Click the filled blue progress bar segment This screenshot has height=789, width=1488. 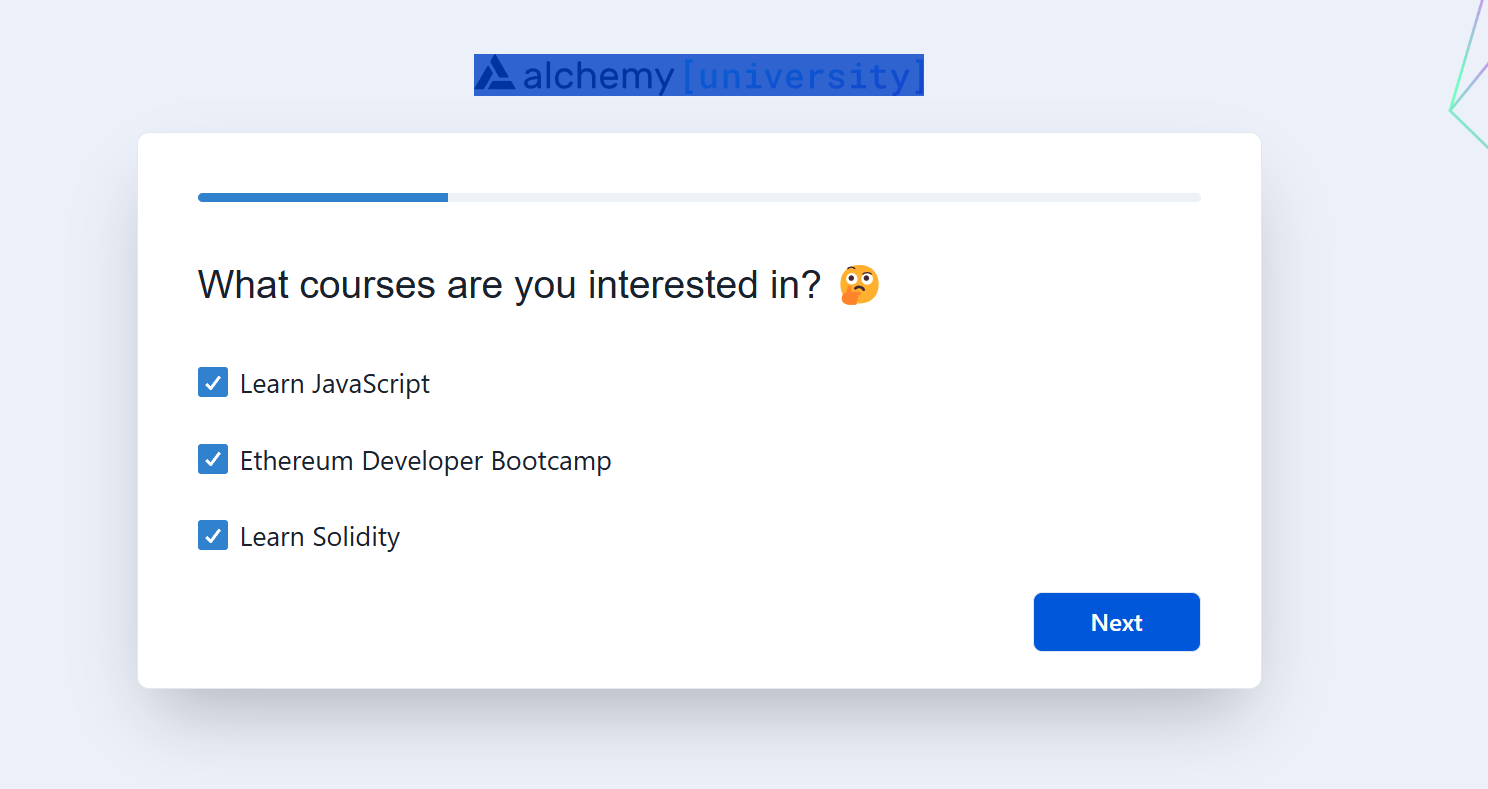pos(322,198)
